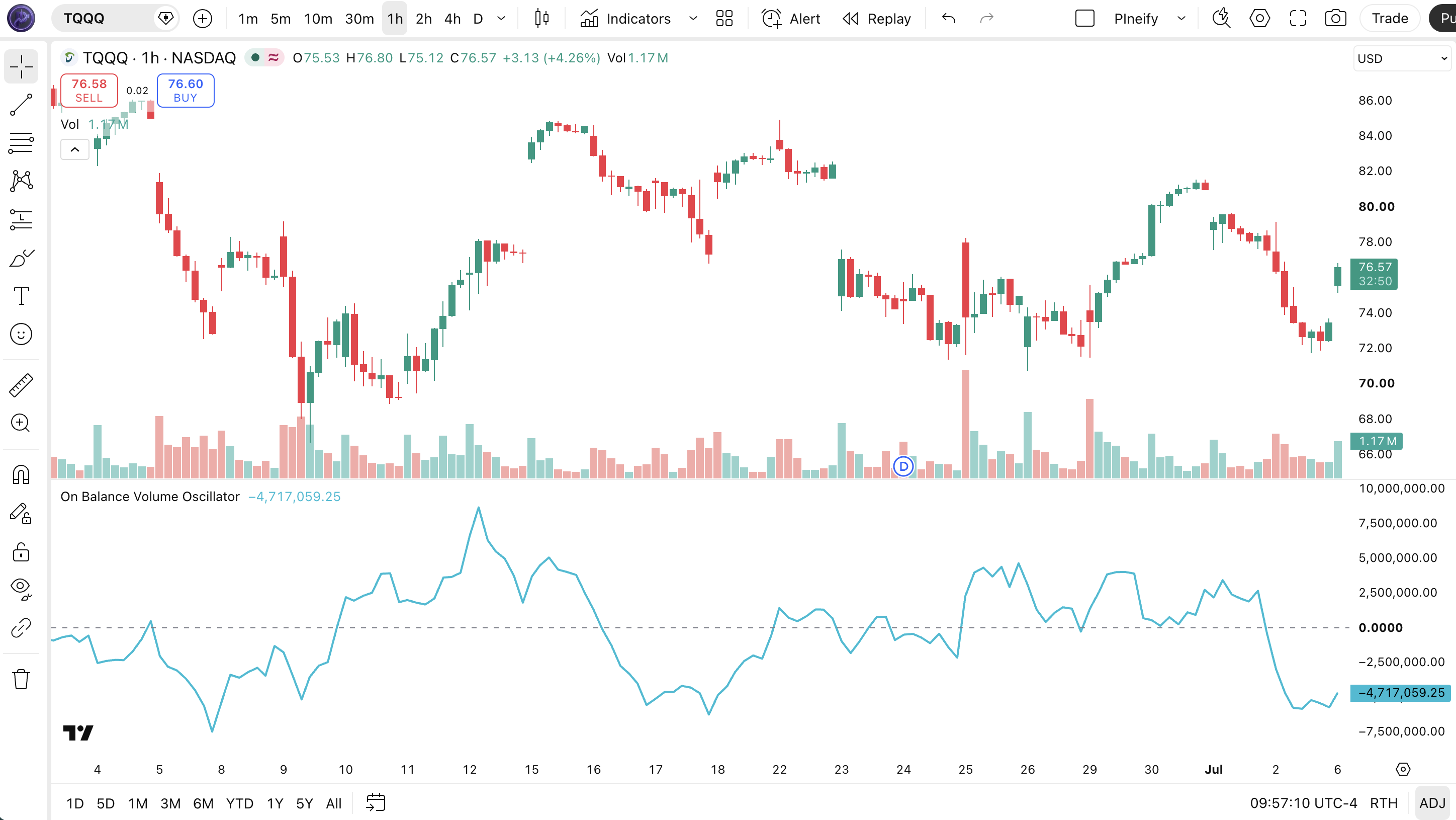This screenshot has height=820, width=1456.
Task: Set date range to 3M
Action: (x=170, y=803)
